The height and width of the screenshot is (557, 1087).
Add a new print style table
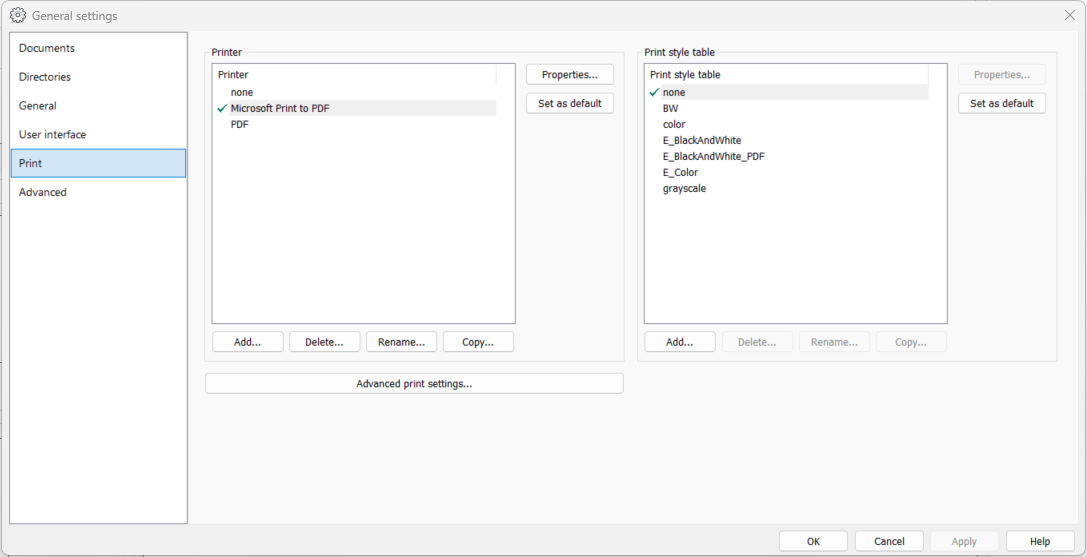pos(679,342)
